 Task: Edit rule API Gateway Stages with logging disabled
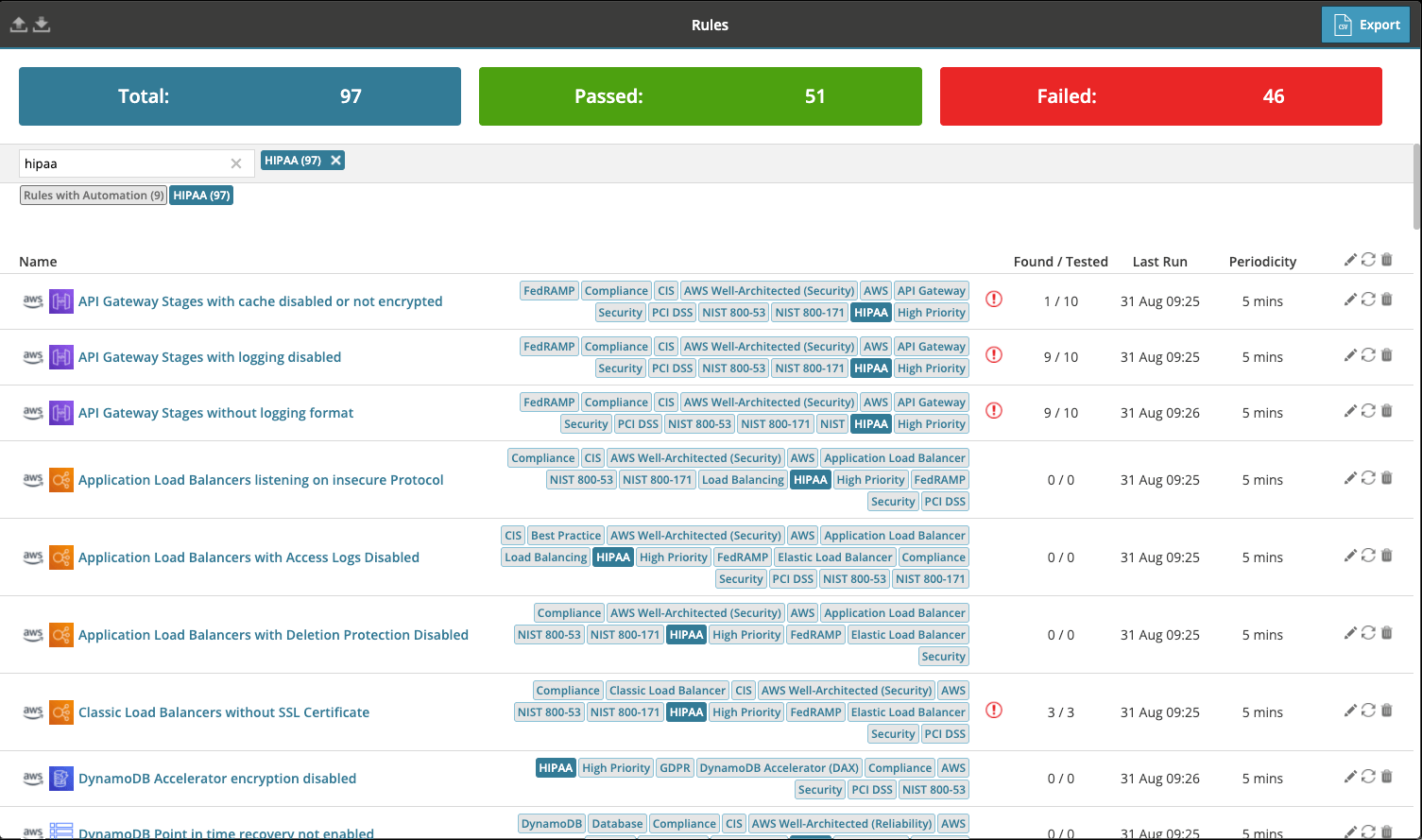(x=1350, y=355)
